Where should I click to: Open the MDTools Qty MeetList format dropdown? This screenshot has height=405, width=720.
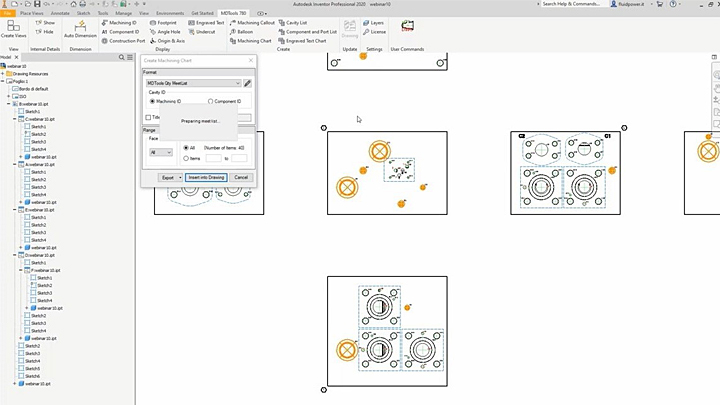[193, 83]
